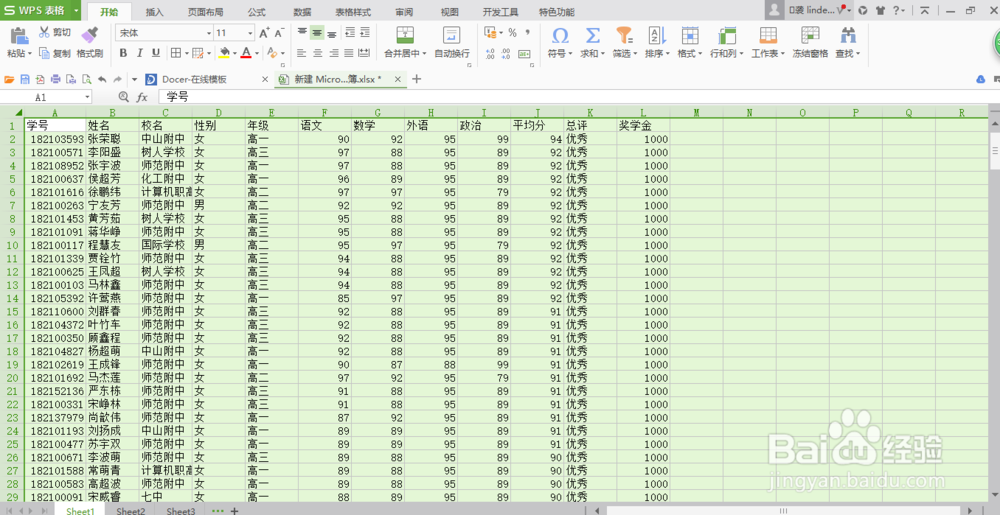The width and height of the screenshot is (1000, 515).
Task: Click the 冻结窗格 freeze panes icon
Action: (810, 35)
